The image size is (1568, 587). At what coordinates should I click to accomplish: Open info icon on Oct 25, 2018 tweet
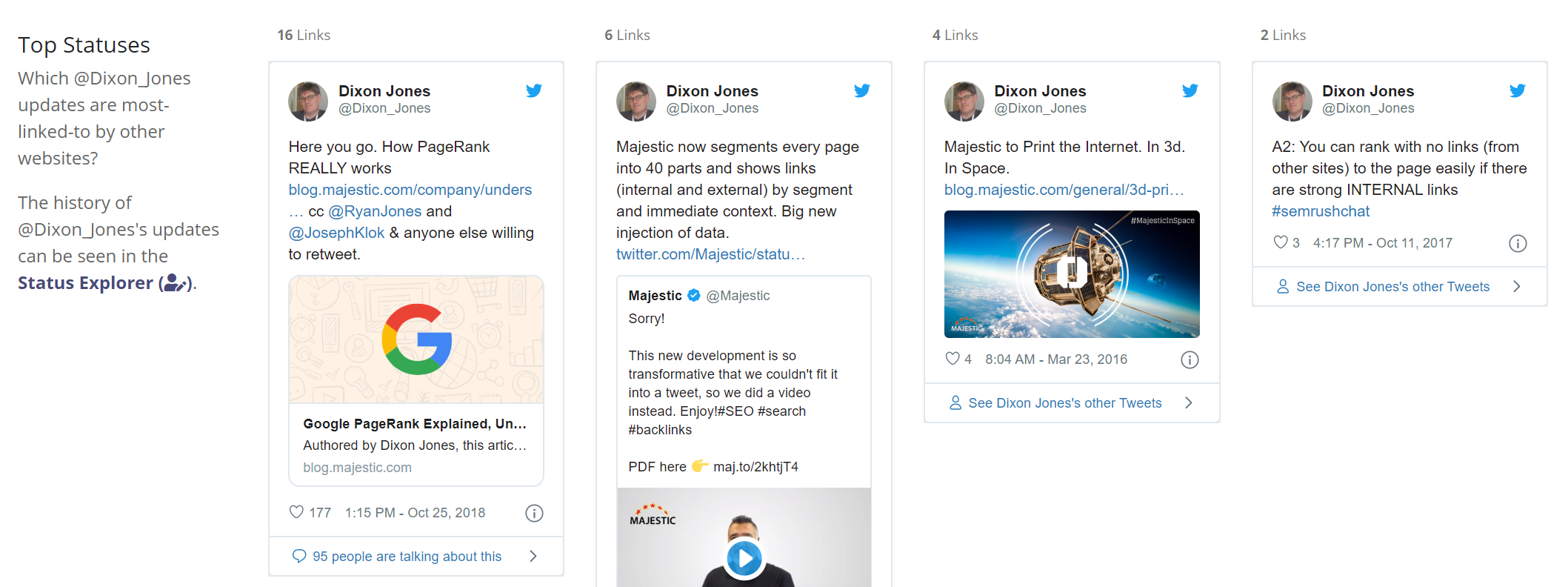pyautogui.click(x=534, y=513)
